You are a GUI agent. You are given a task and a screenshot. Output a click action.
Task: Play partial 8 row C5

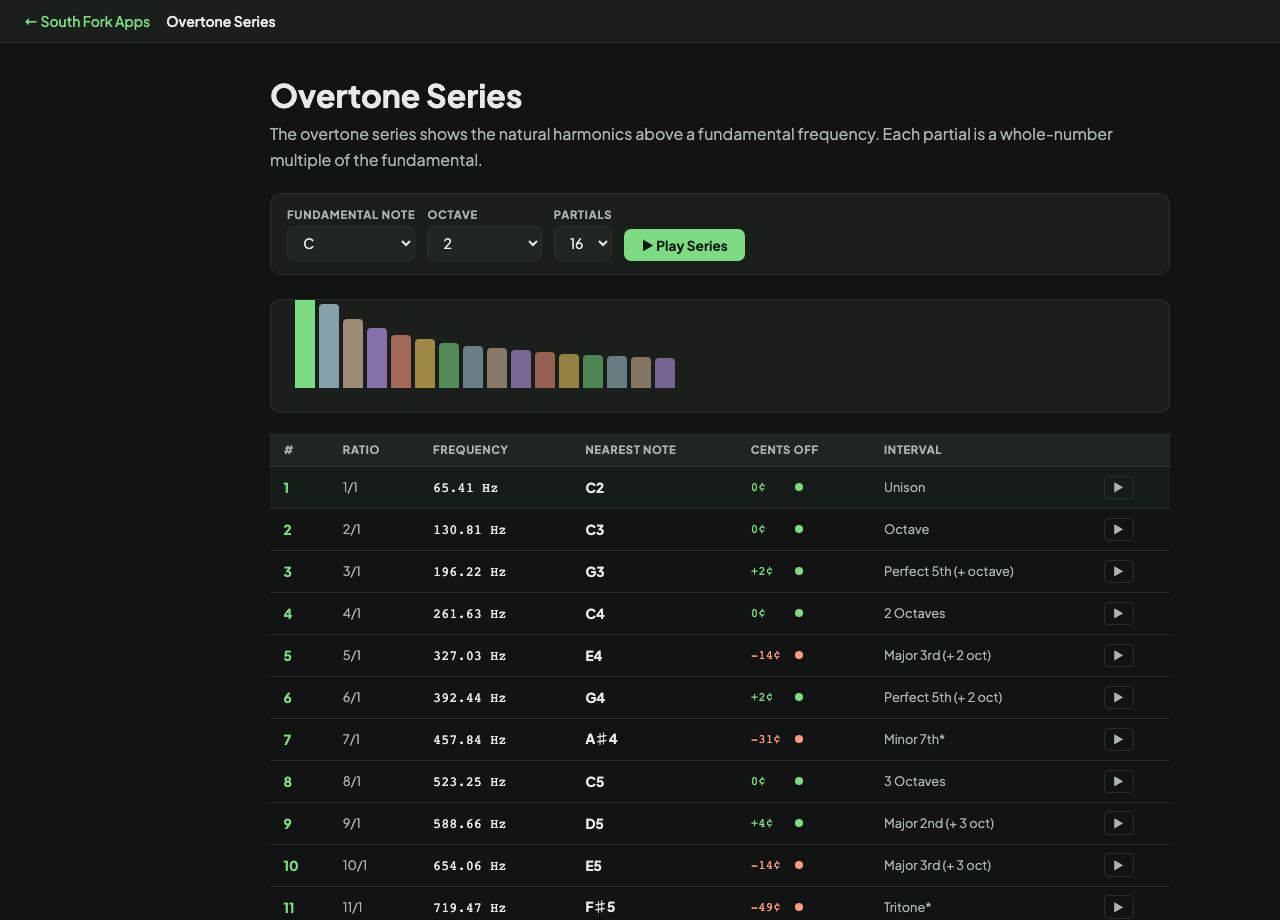pos(1118,781)
